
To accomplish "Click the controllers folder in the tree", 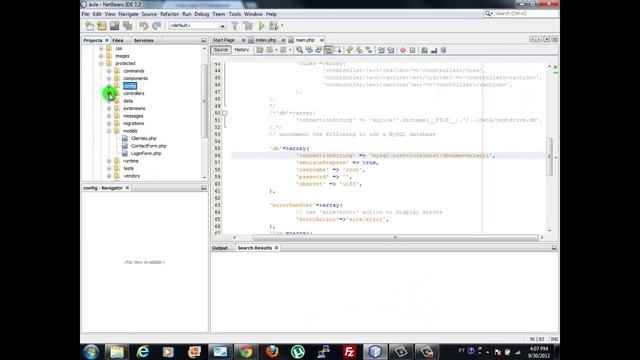I will [x=133, y=93].
